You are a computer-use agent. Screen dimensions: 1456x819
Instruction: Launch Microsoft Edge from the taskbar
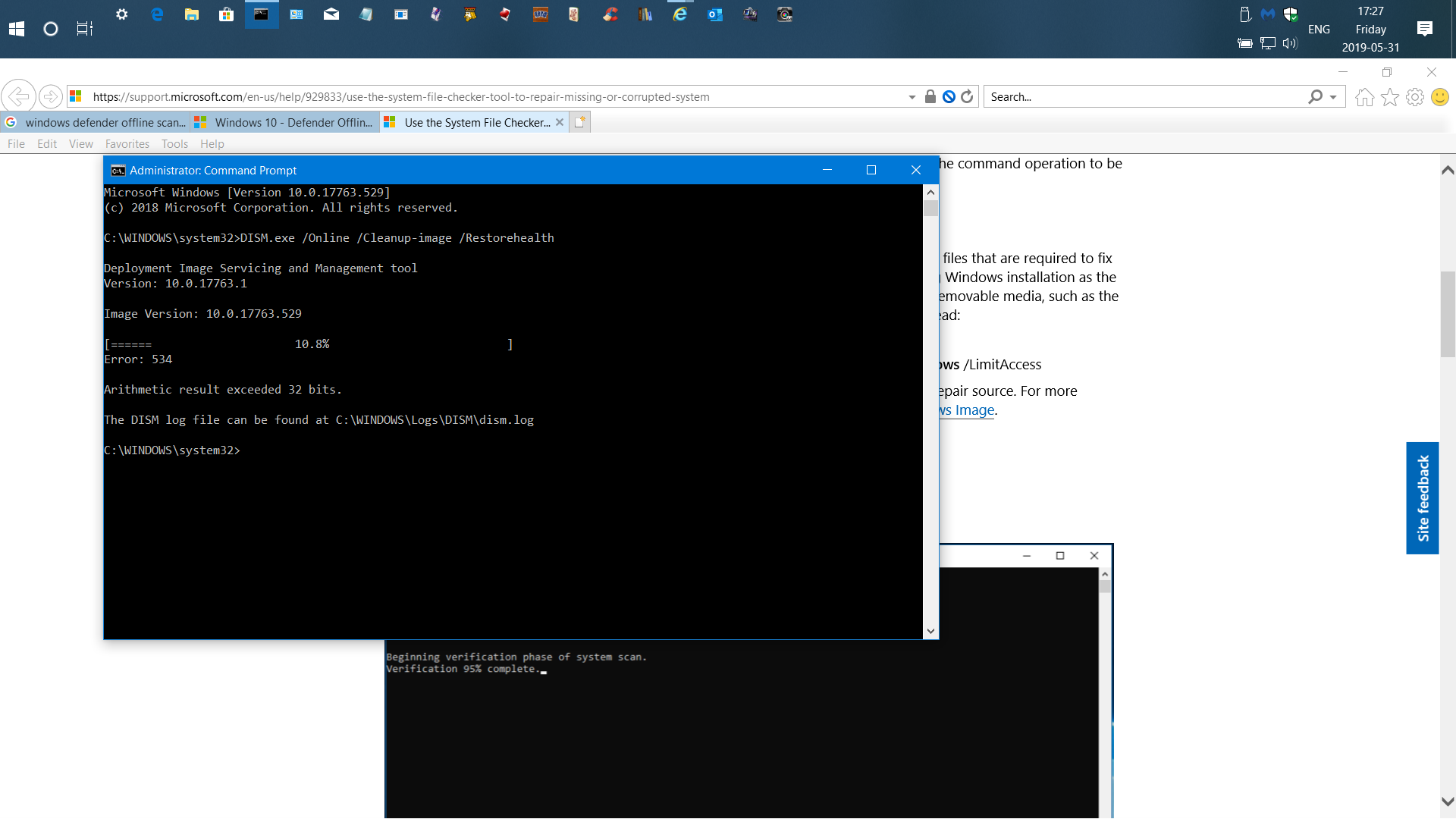pos(157,14)
